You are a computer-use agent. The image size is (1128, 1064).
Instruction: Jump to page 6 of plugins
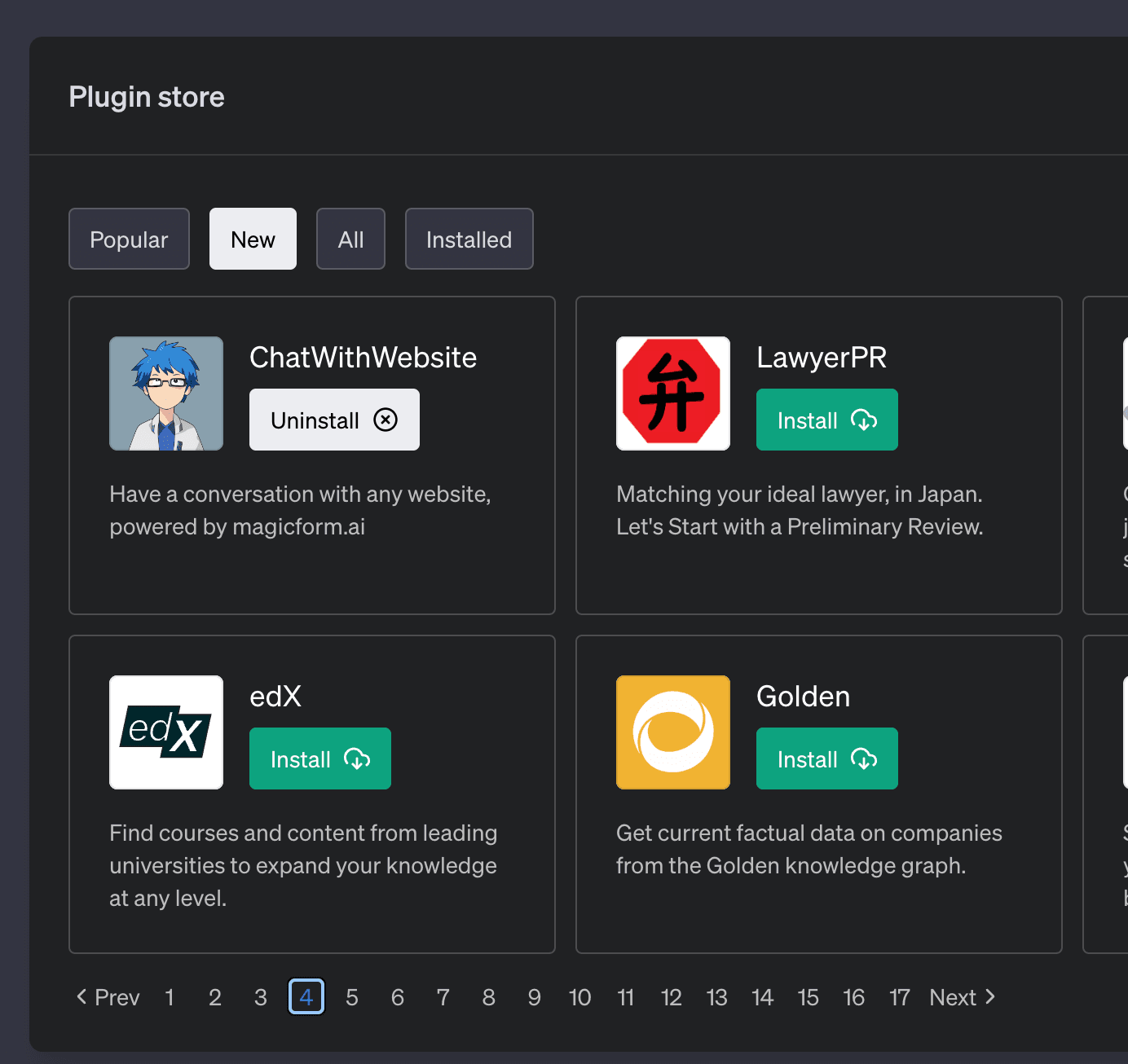click(x=398, y=997)
